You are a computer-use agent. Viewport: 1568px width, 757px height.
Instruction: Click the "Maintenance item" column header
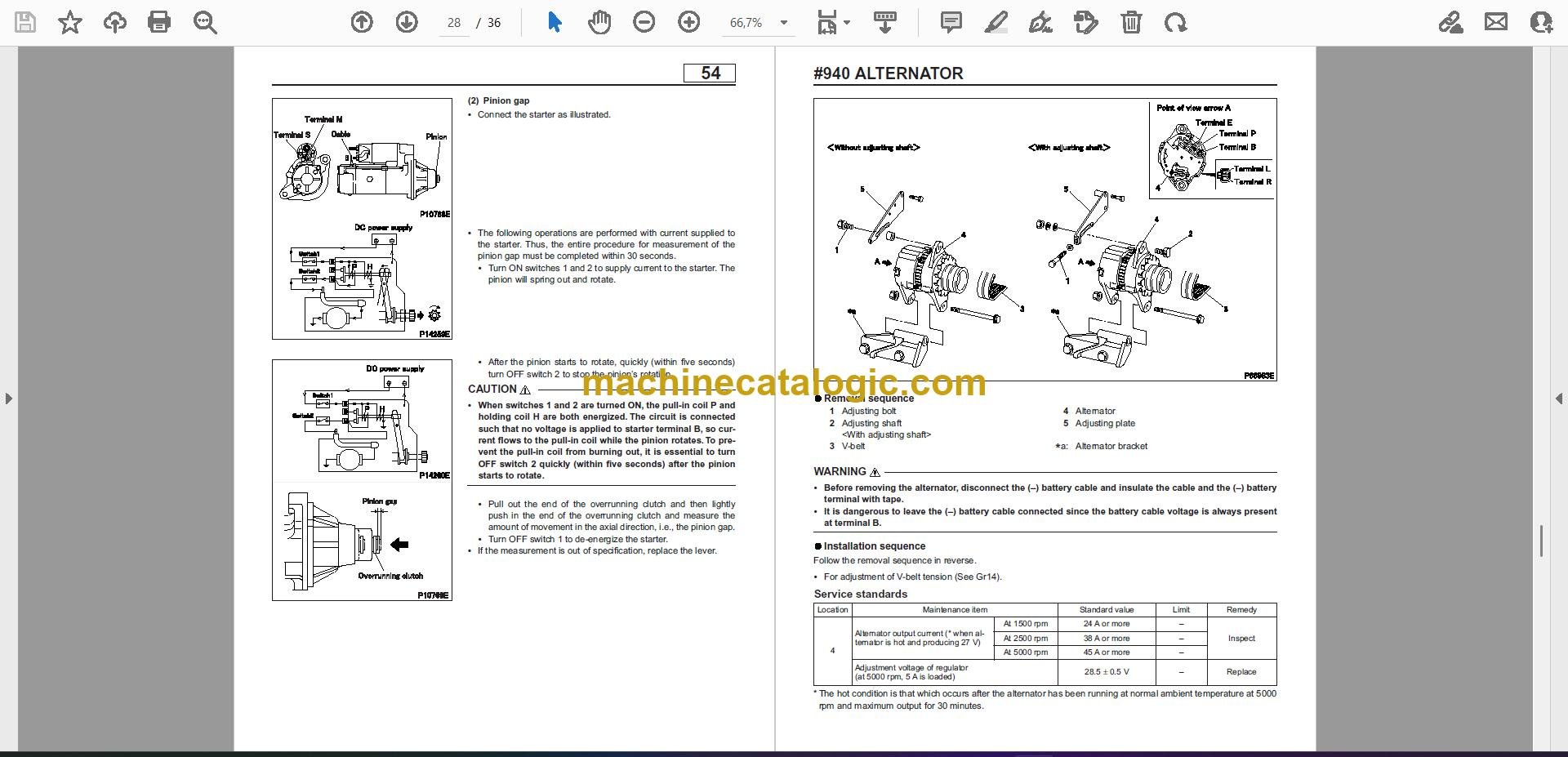[x=955, y=610]
